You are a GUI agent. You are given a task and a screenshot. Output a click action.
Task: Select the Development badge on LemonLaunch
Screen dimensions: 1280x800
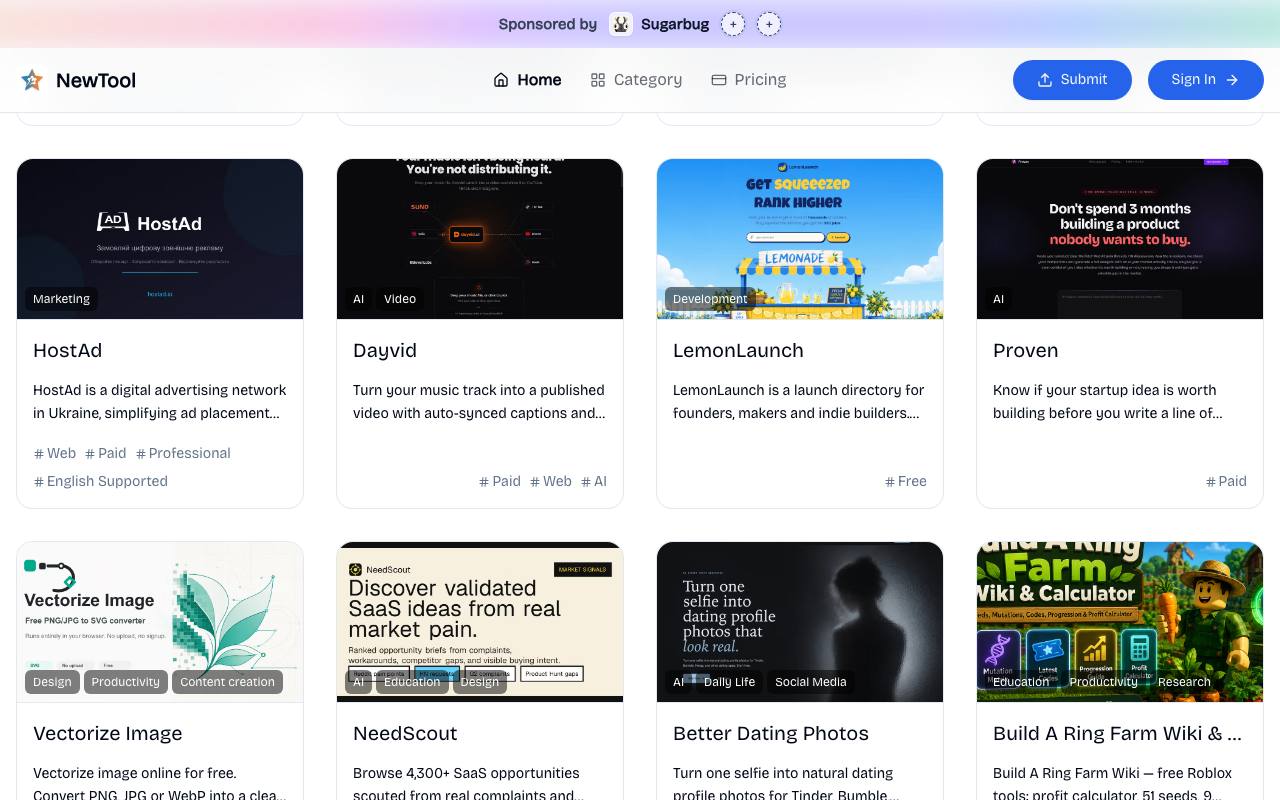tap(710, 299)
